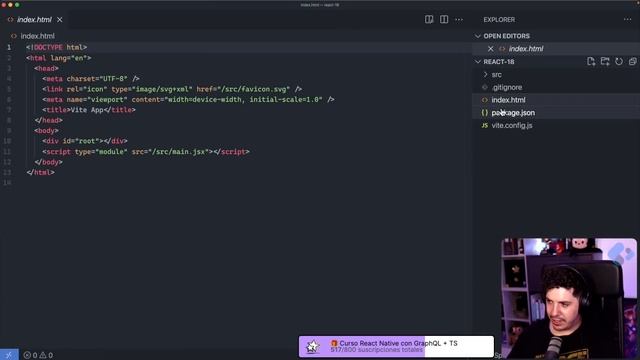Viewport: 640px width, 360px height.
Task: Split the editor right
Action: pos(444,20)
